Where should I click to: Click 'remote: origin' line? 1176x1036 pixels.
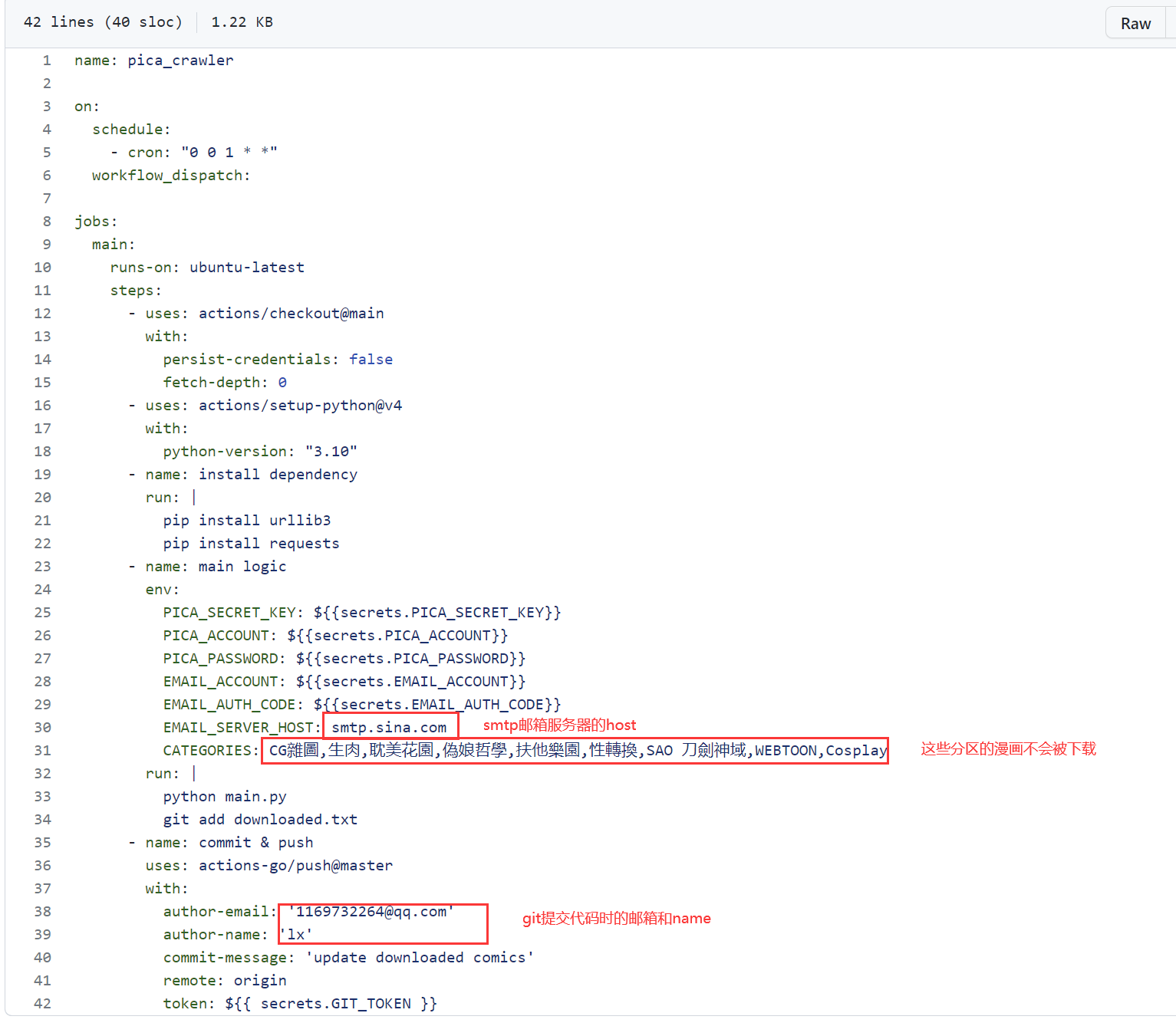tap(225, 981)
